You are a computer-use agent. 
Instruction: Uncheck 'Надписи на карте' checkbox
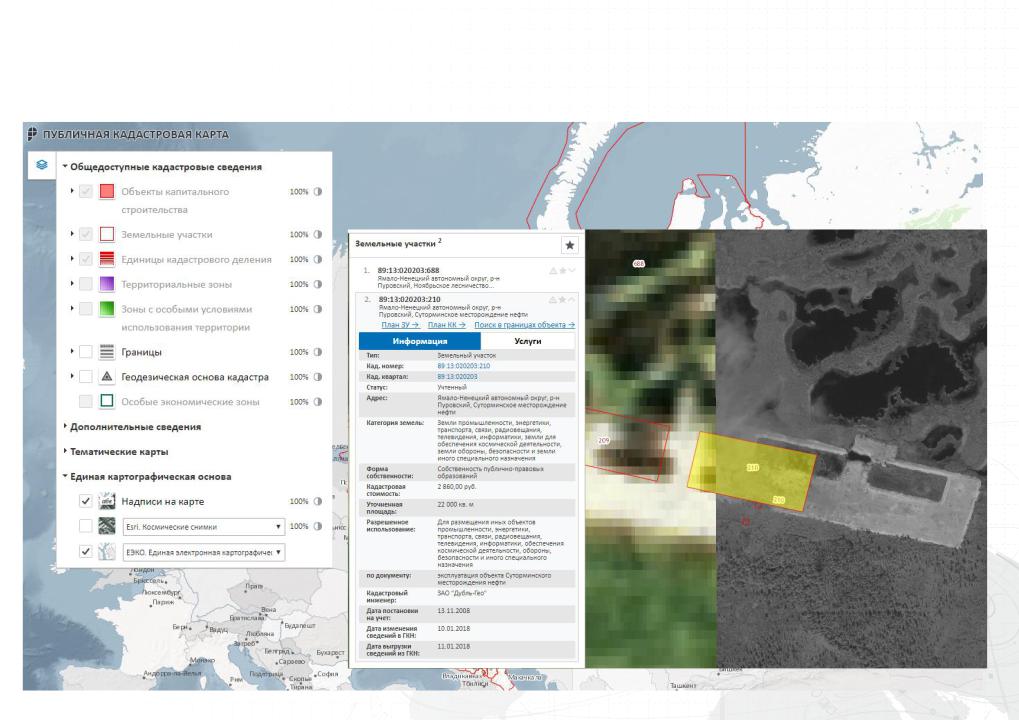tap(86, 501)
